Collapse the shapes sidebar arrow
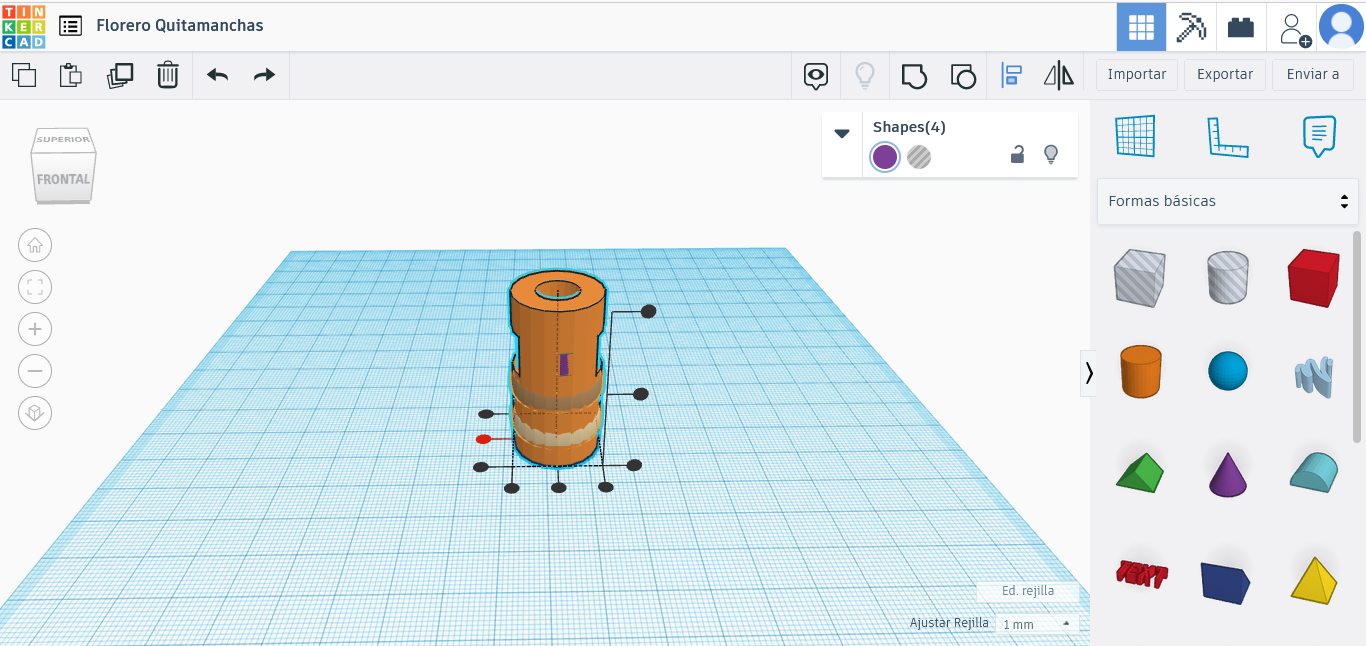 [1088, 373]
